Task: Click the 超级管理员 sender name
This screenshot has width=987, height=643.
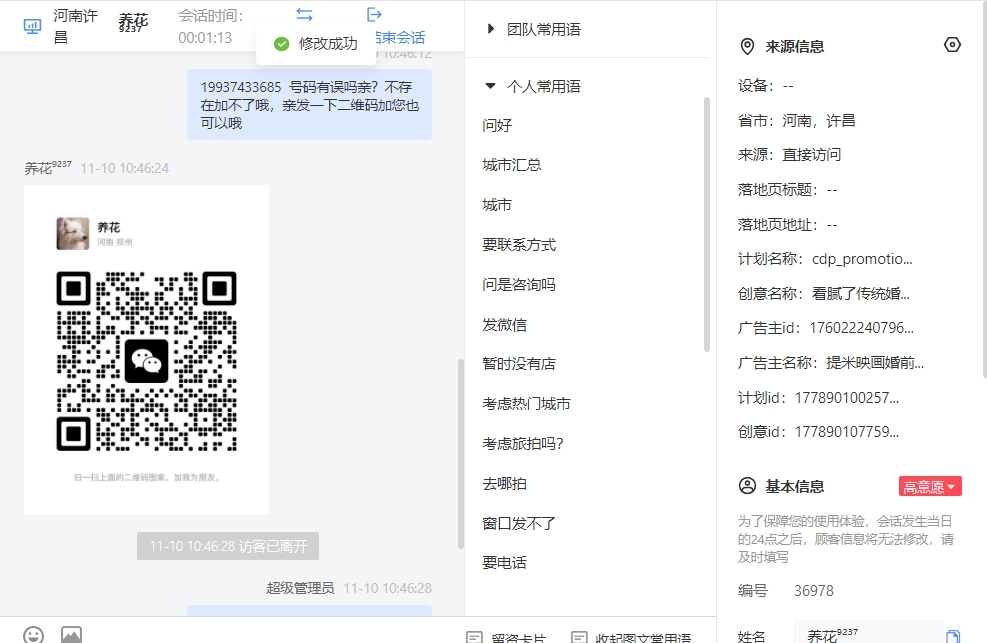Action: point(300,588)
